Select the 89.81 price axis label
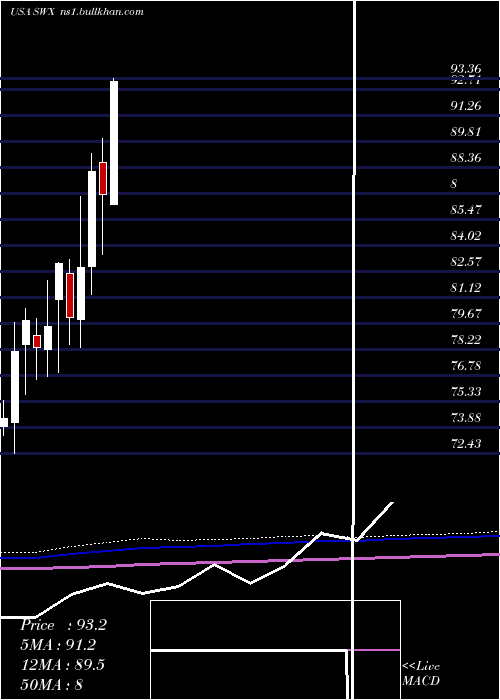The image size is (500, 700). (466, 132)
